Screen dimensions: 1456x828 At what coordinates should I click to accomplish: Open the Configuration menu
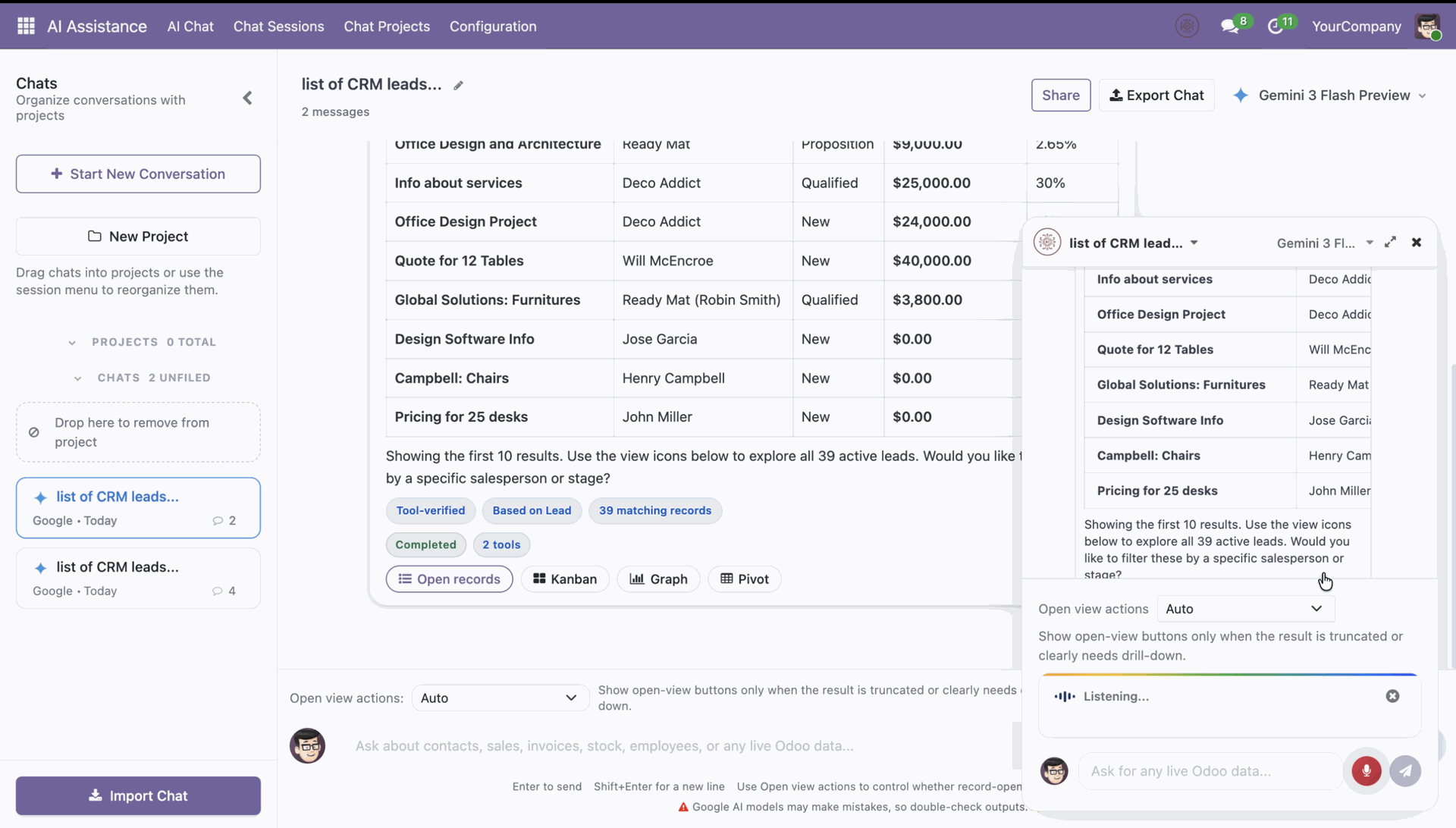click(x=493, y=27)
